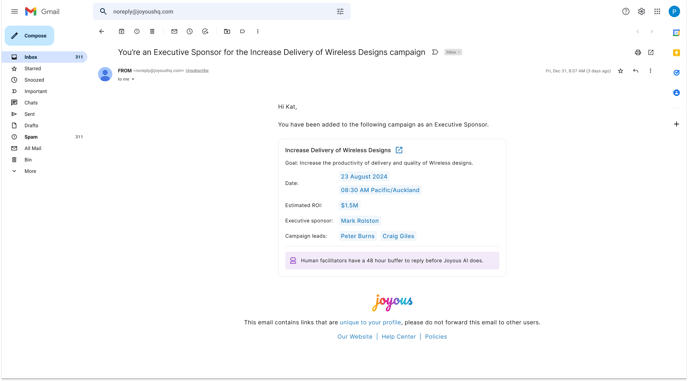Archive this email

(x=122, y=32)
